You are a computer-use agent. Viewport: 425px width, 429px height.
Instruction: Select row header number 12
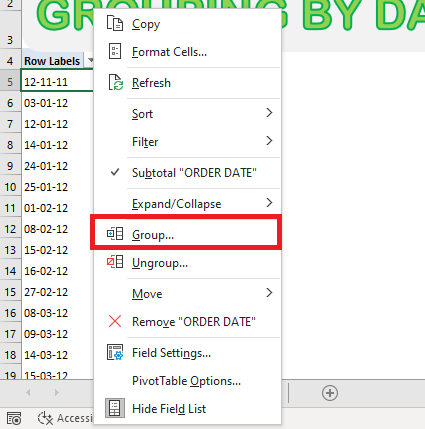click(x=10, y=229)
